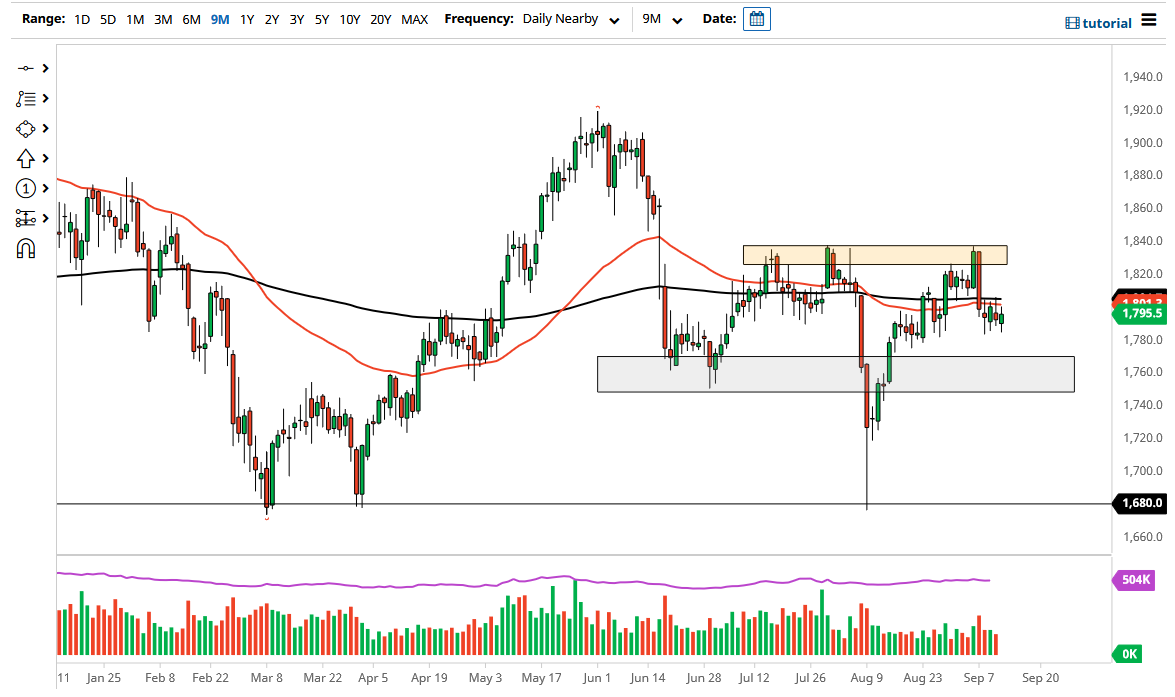Open the date calendar picker
This screenshot has height=697, width=1175.
757,19
